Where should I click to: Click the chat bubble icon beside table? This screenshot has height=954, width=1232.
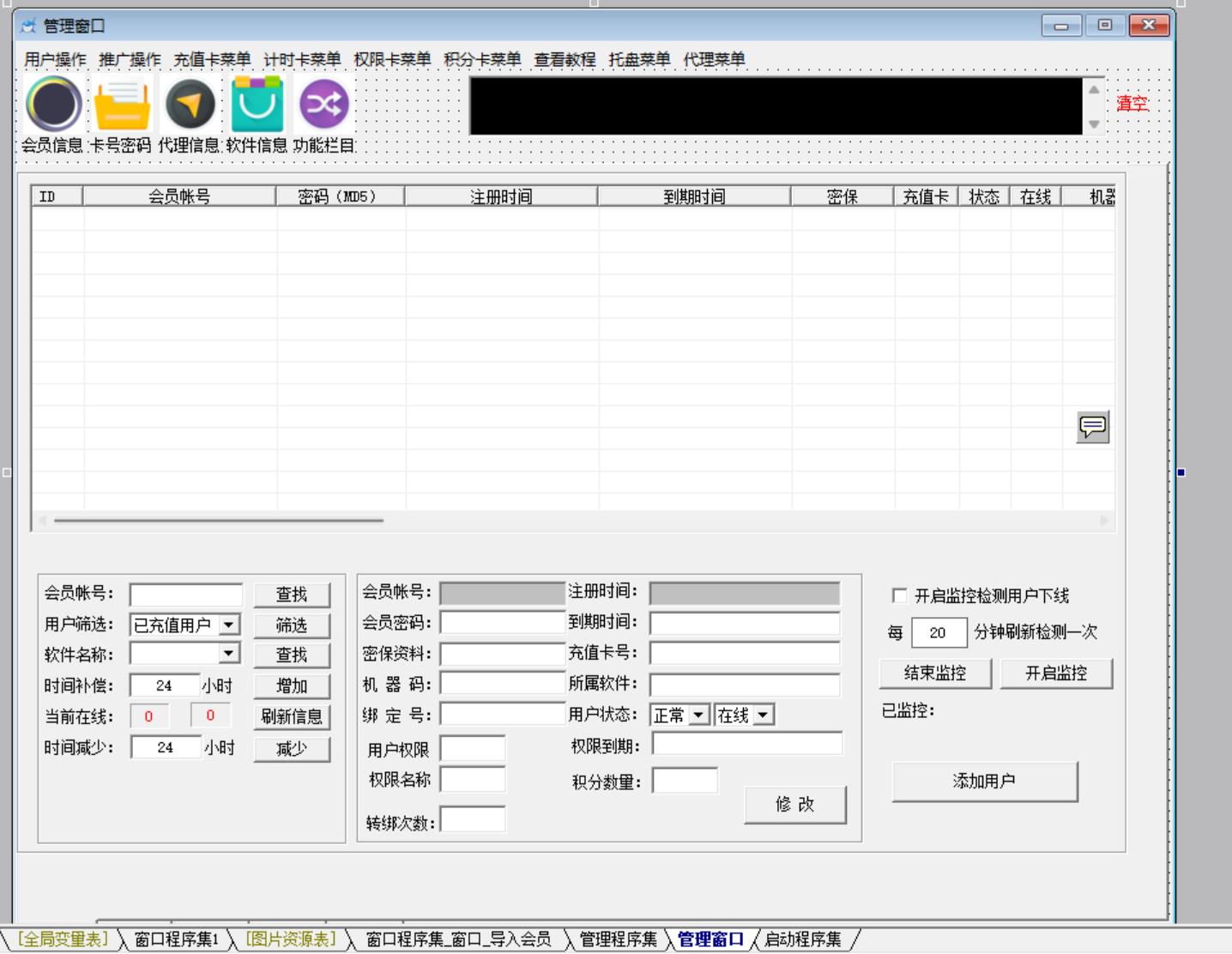pos(1092,426)
